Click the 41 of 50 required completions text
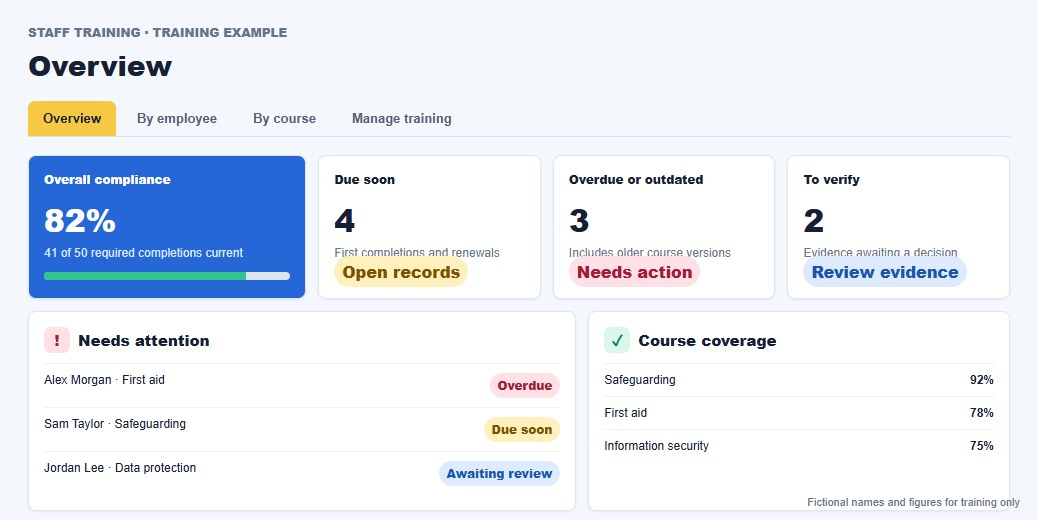The width and height of the screenshot is (1038, 520). 144,253
